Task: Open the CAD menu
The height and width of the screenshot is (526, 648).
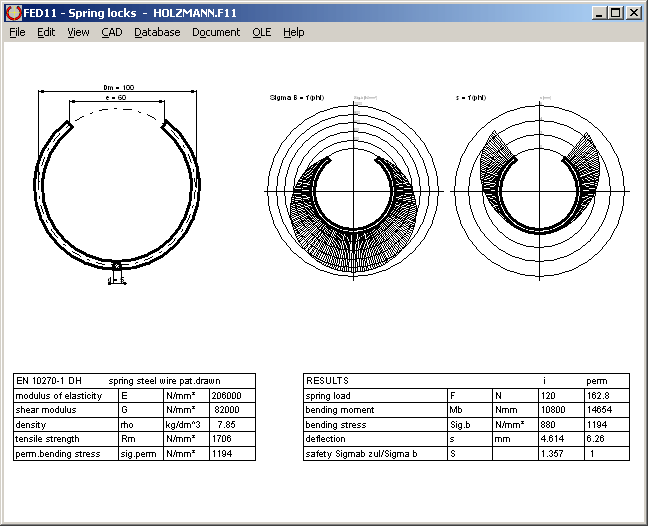Action: (111, 32)
